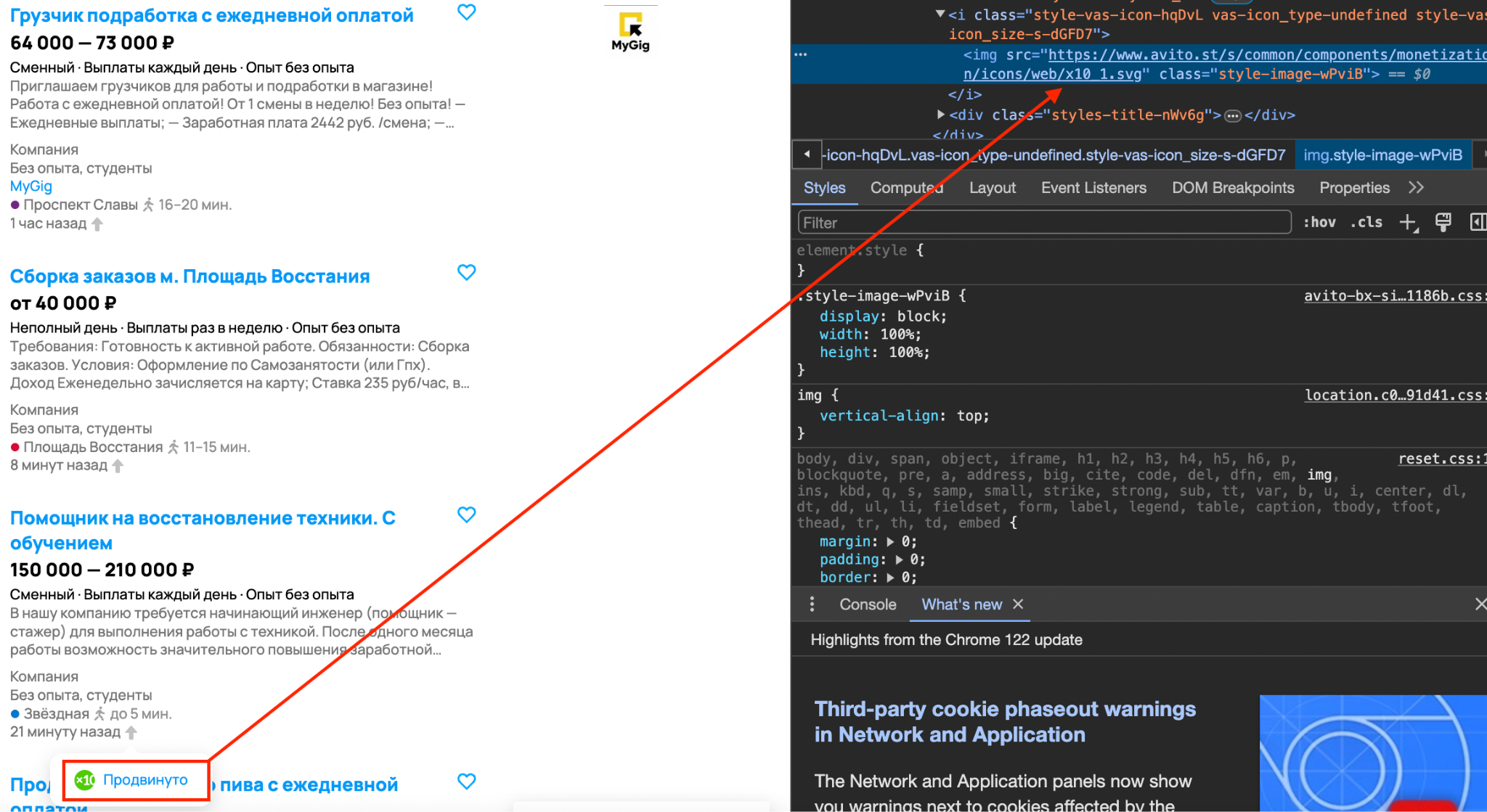
Task: Switch to the Styles tab
Action: pyautogui.click(x=824, y=188)
